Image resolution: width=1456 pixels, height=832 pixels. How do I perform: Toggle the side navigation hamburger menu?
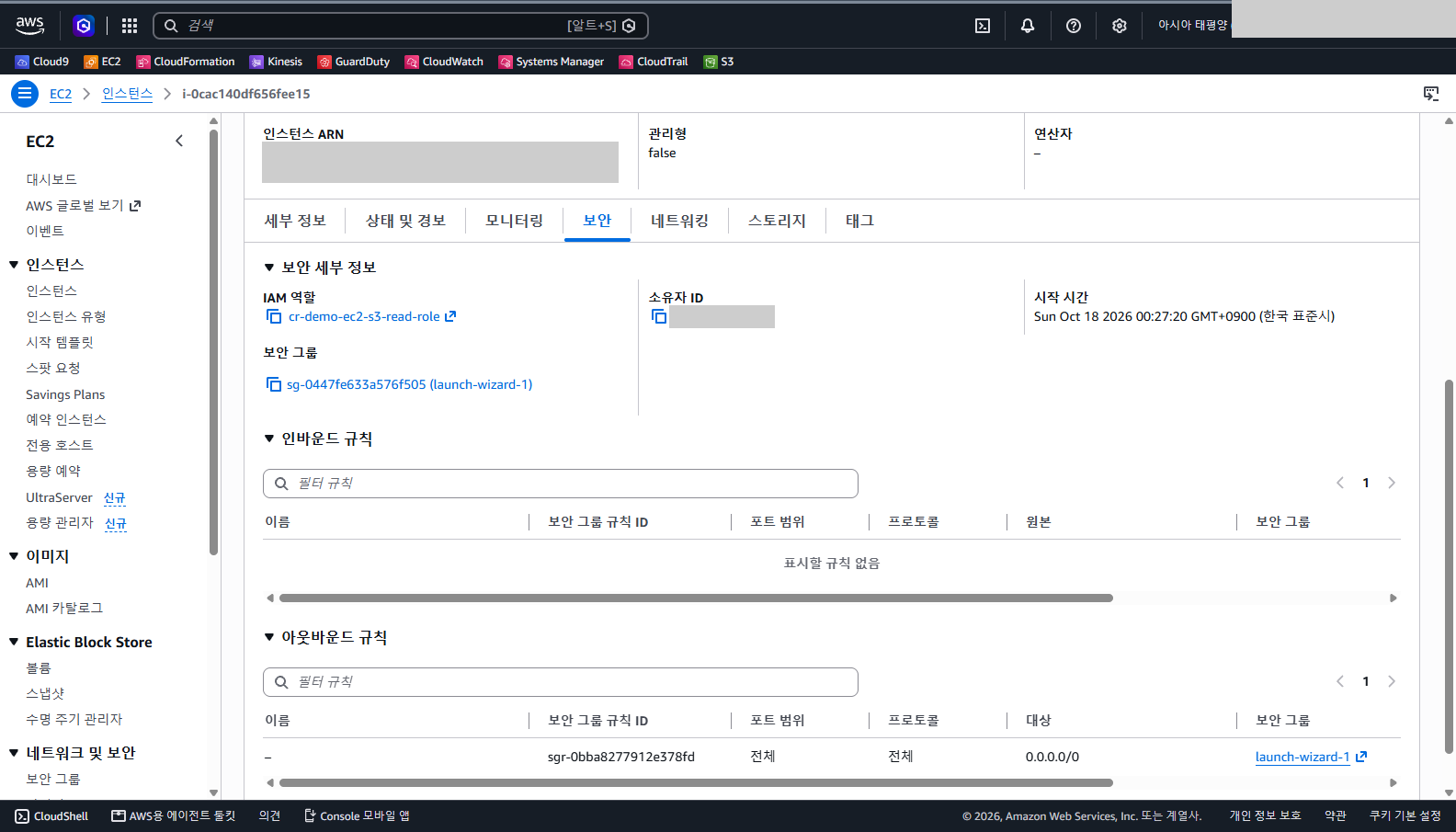[25, 94]
